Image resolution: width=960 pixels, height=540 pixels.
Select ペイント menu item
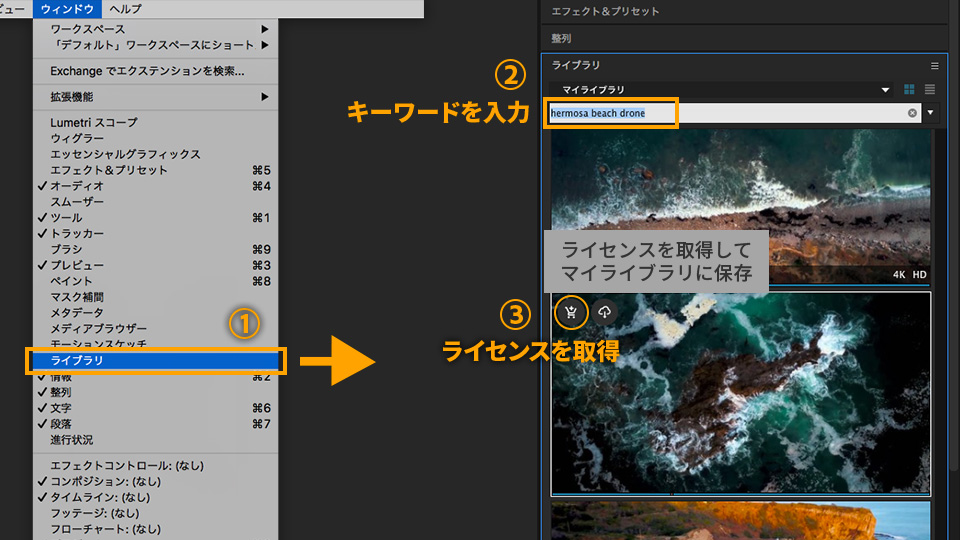click(x=156, y=282)
